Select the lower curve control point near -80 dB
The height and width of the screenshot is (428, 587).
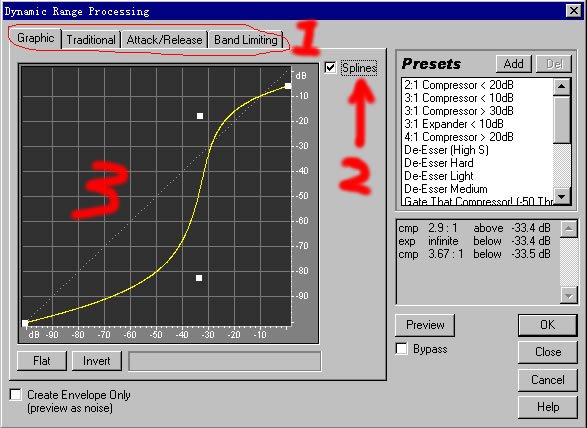199,278
